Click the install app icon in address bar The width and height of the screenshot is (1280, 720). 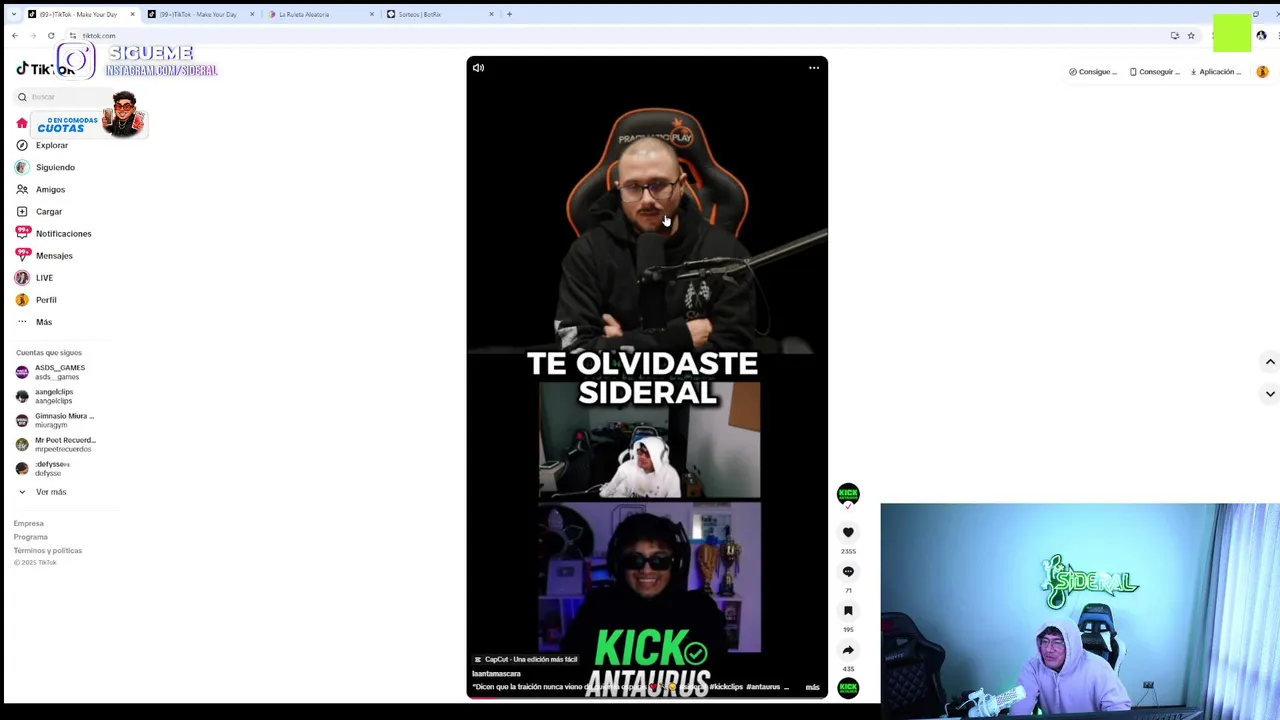click(1175, 36)
